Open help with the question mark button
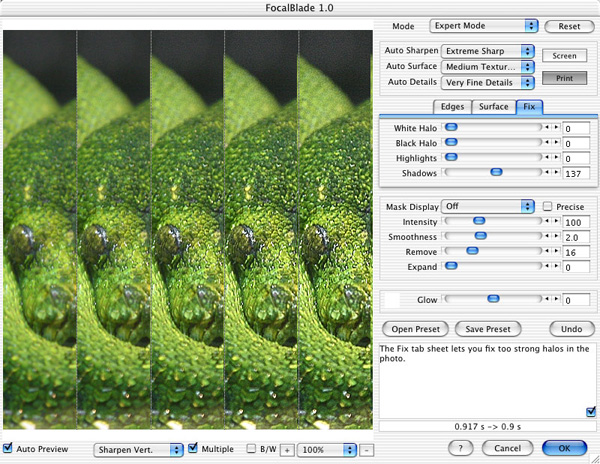Image resolution: width=600 pixels, height=464 pixels. 453,447
